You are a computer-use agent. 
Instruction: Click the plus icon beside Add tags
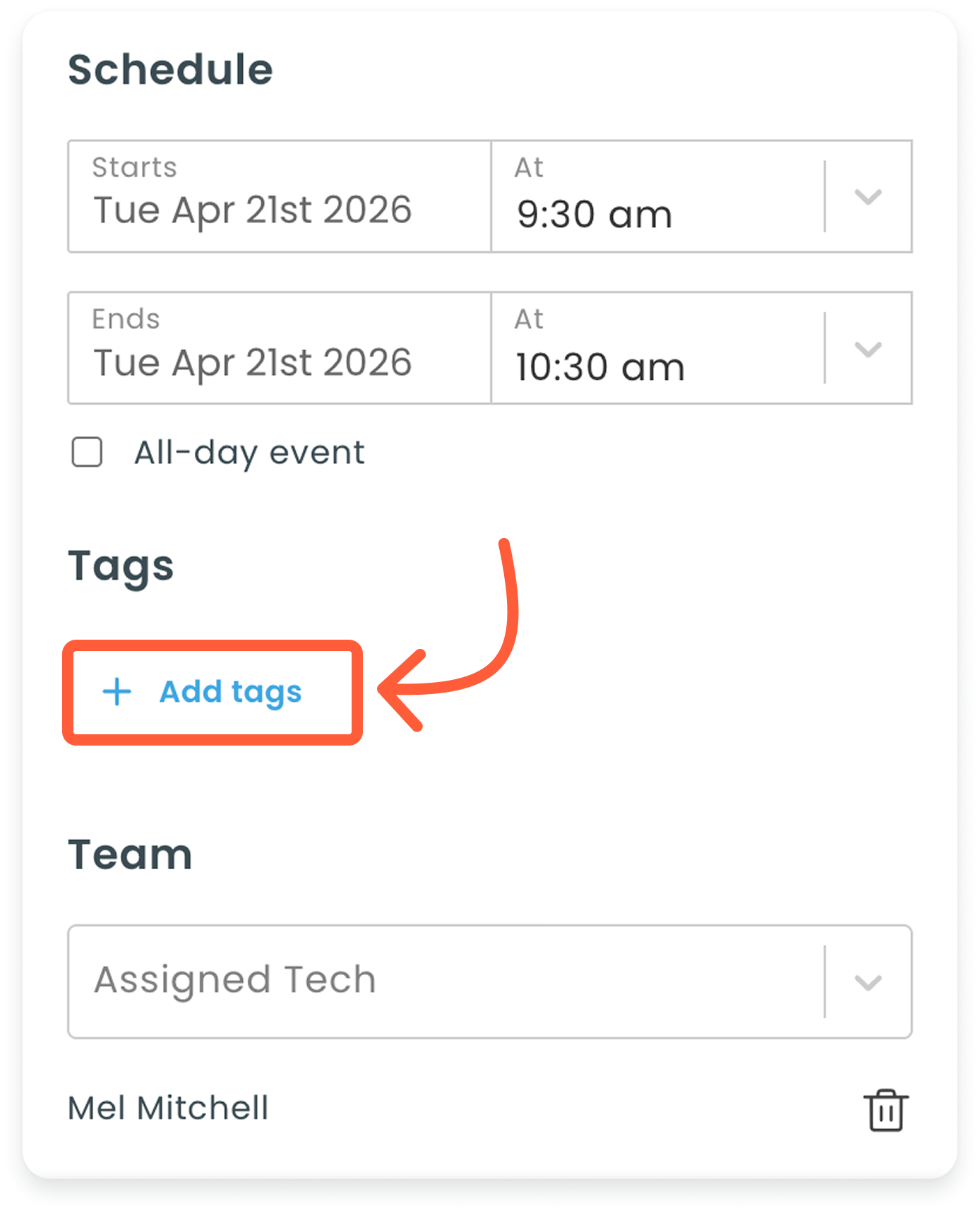point(117,692)
